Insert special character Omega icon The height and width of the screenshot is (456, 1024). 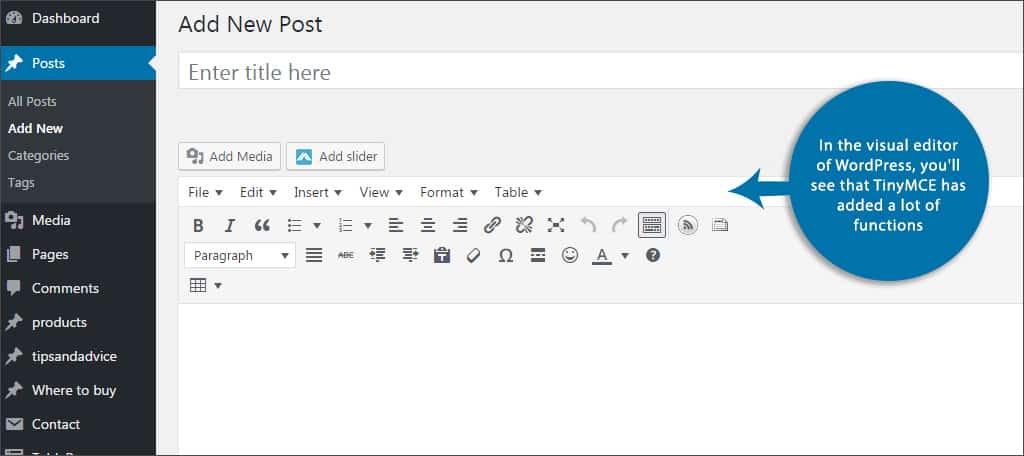505,256
